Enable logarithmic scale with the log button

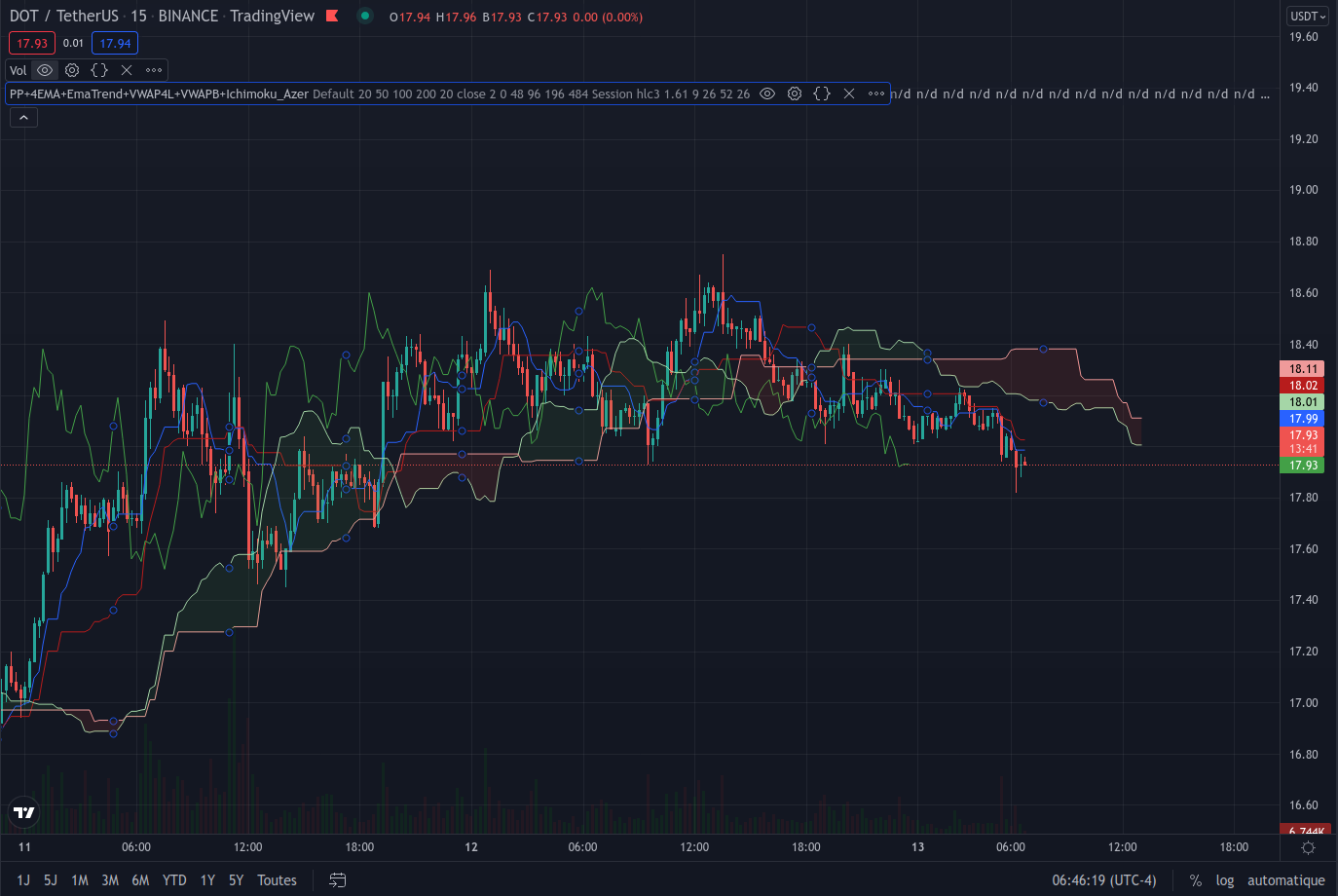tap(1225, 879)
